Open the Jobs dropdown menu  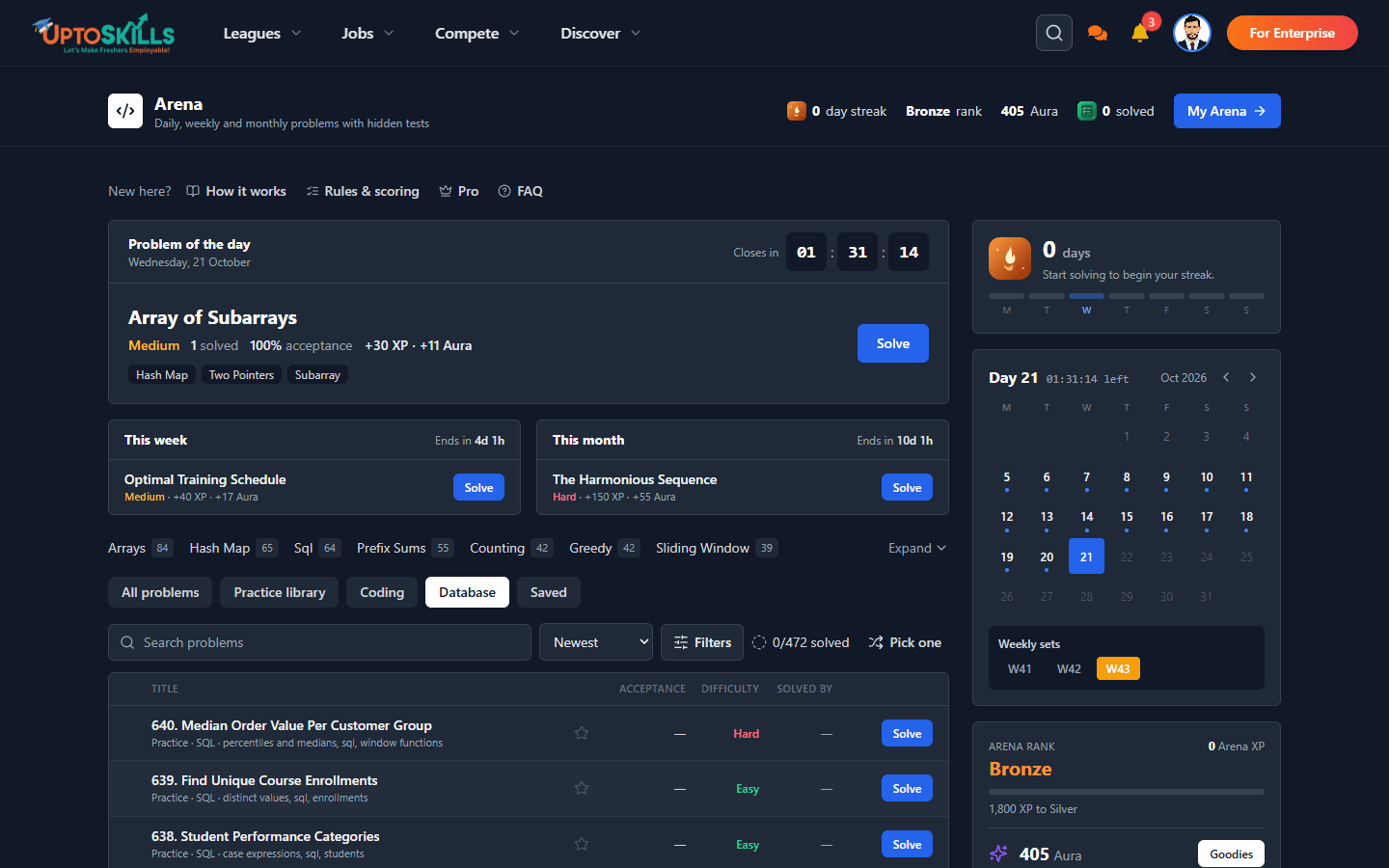368,33
